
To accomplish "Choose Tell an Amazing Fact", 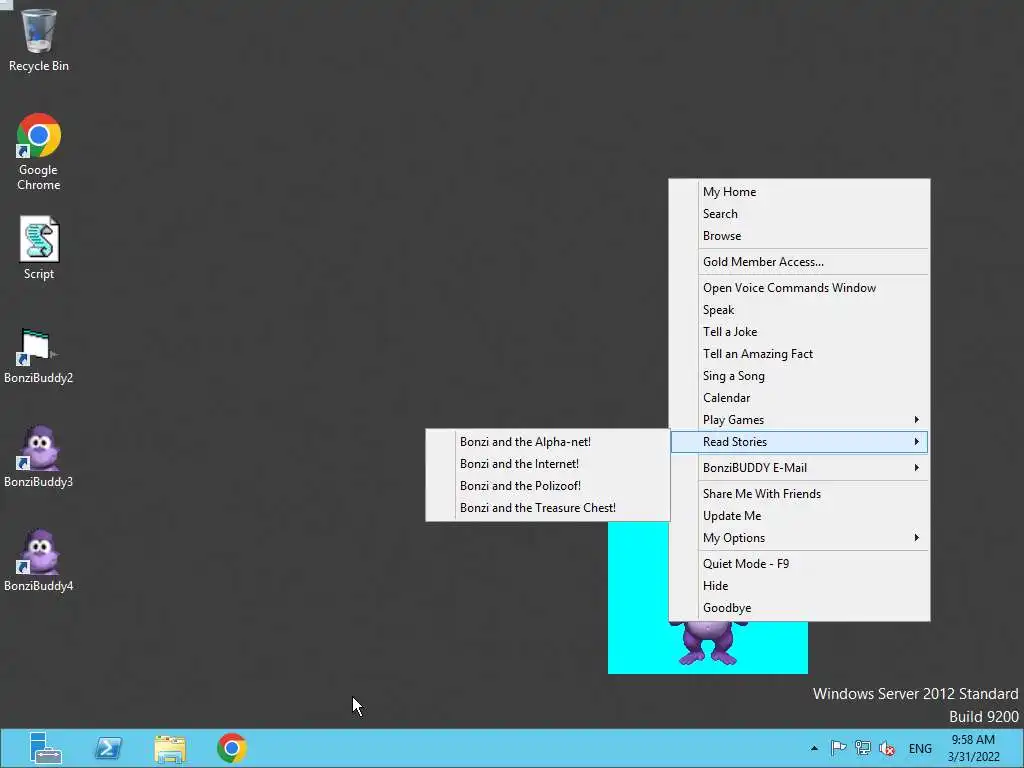I will [x=799, y=354].
